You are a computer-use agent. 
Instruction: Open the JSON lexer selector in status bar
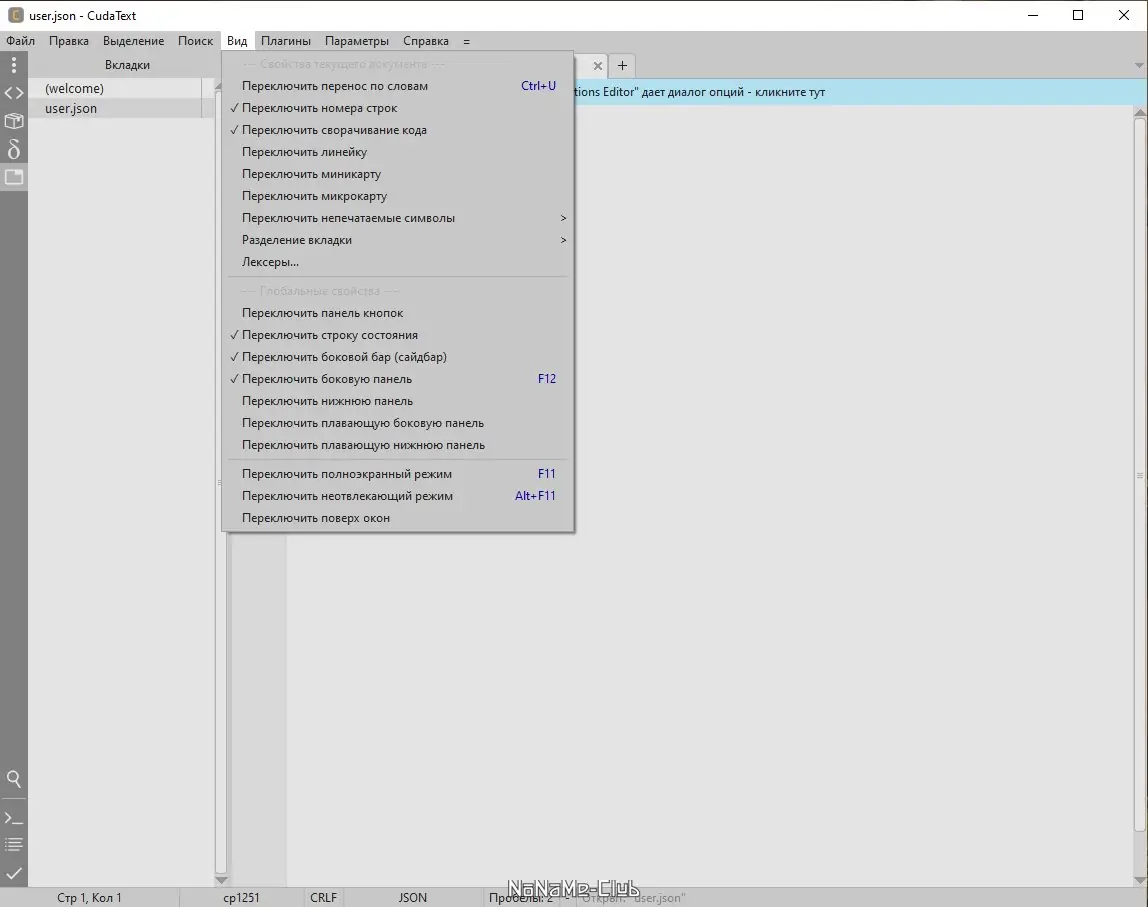pyautogui.click(x=412, y=897)
